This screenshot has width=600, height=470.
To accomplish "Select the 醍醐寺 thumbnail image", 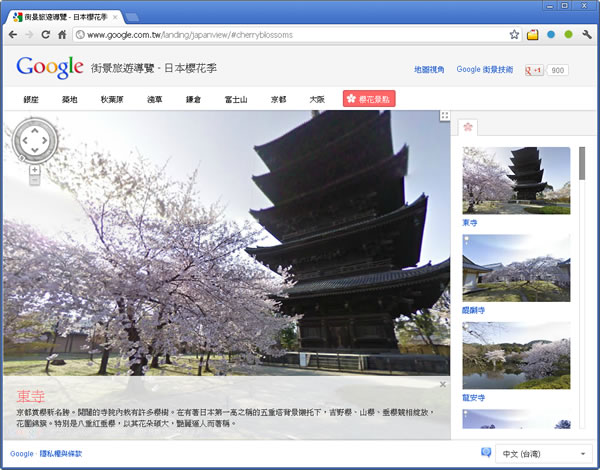I will (516, 268).
